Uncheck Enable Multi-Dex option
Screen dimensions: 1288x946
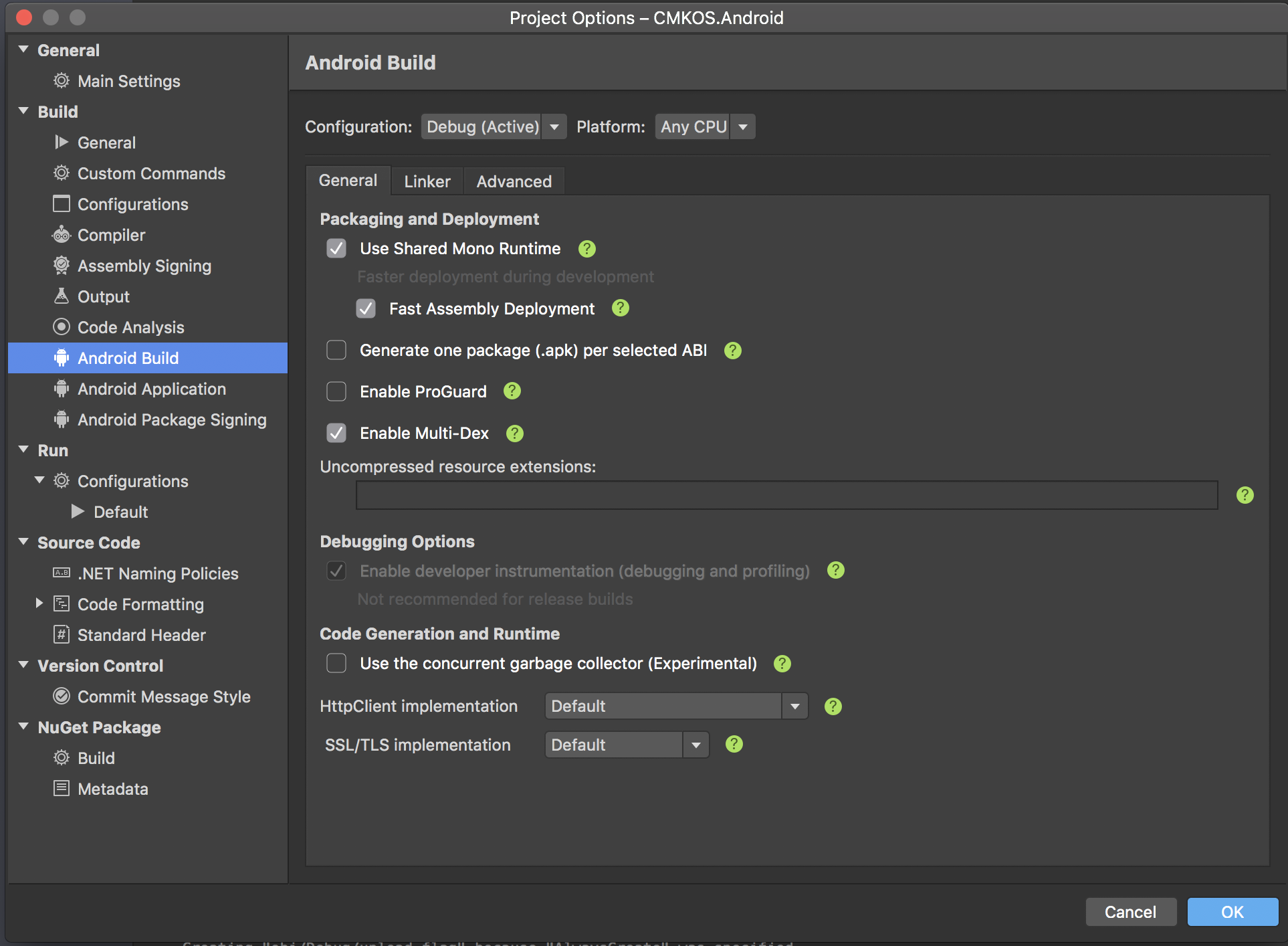point(336,433)
